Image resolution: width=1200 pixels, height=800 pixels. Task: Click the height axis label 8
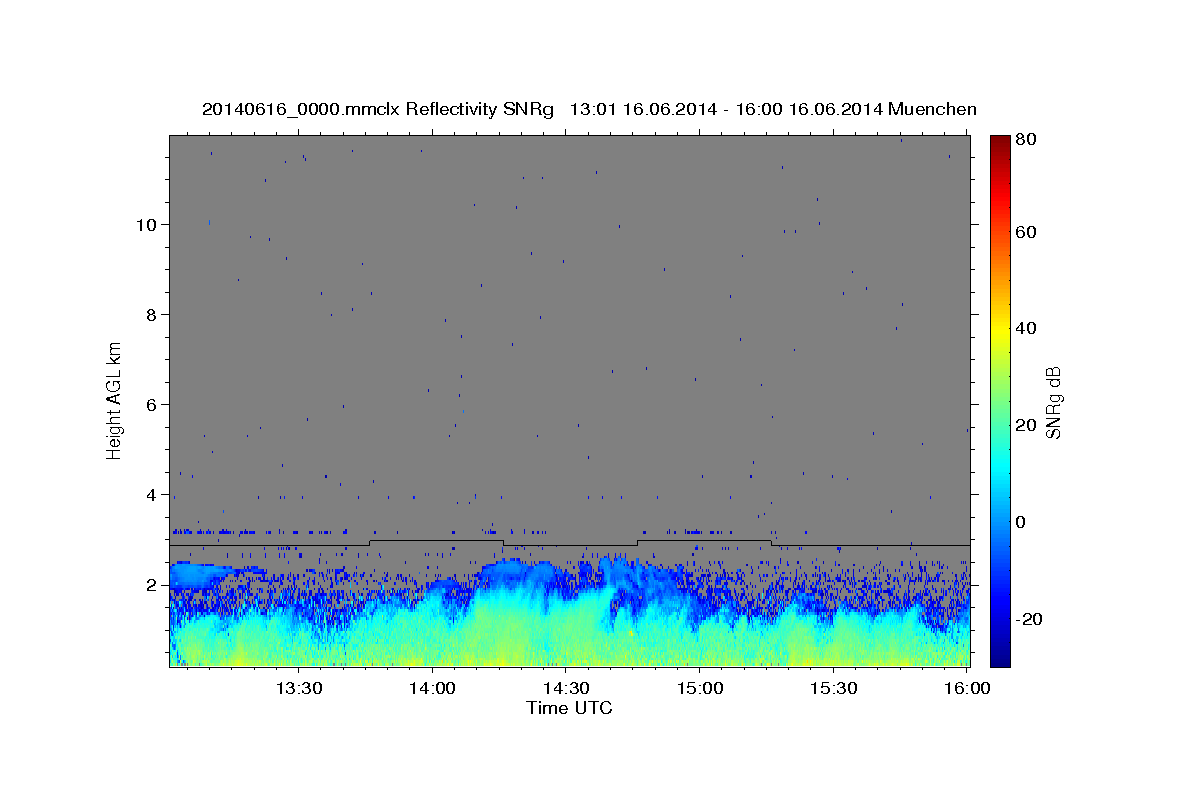[x=152, y=314]
